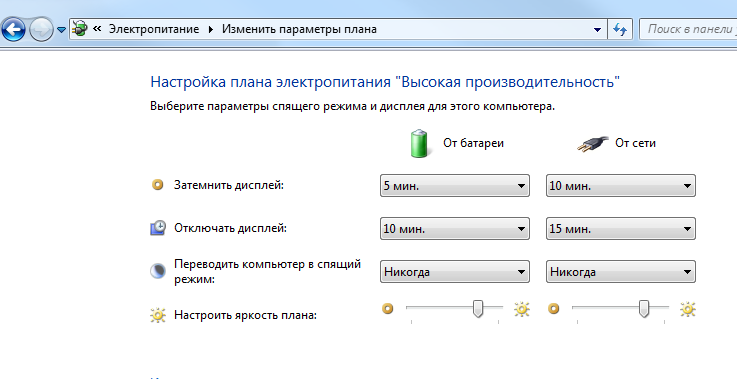Click the blue Back navigation arrow

(x=13, y=30)
